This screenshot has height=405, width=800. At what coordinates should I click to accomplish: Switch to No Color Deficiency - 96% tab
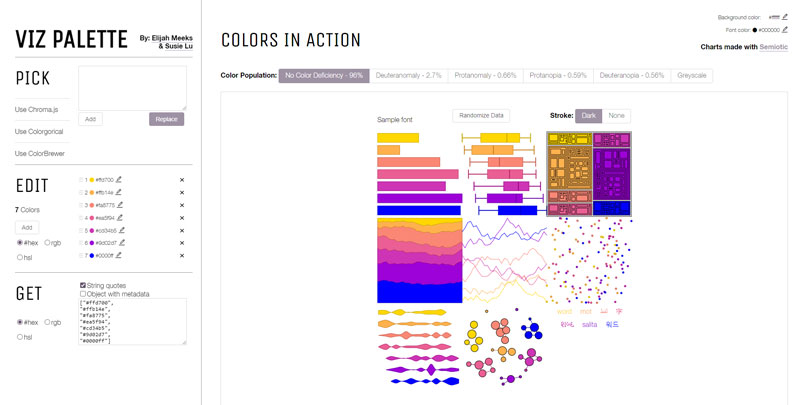click(x=324, y=75)
